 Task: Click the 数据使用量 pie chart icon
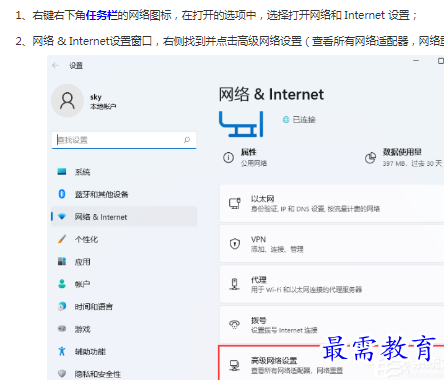(x=370, y=158)
